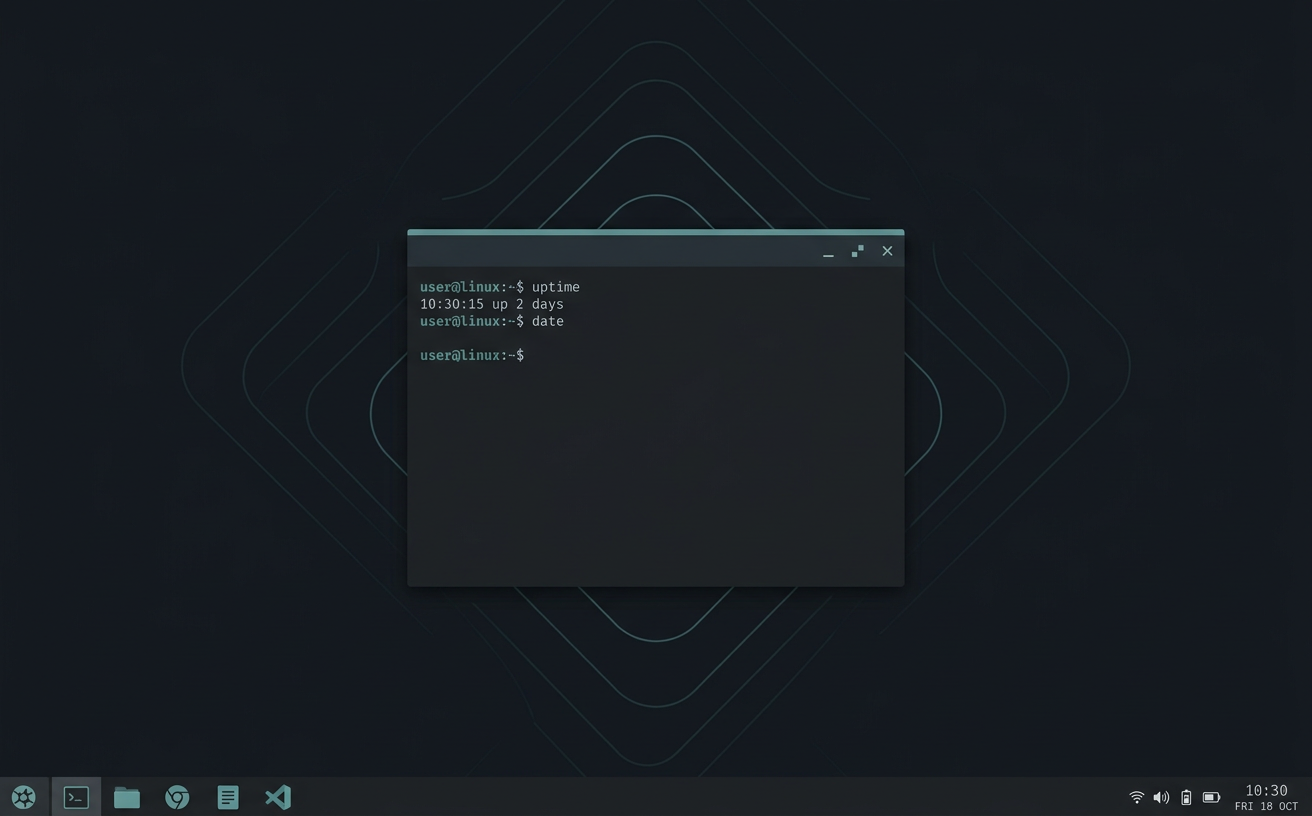
Task: Open the text editor document icon
Action: point(228,797)
